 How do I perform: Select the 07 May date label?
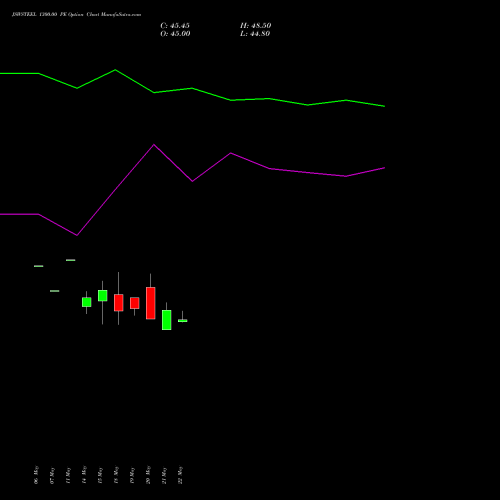(52, 476)
